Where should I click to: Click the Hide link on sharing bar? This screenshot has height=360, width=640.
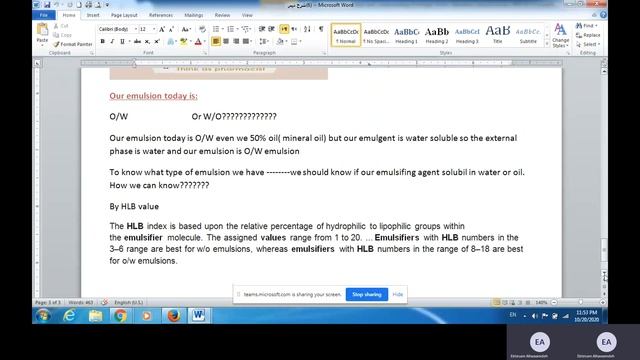(398, 294)
